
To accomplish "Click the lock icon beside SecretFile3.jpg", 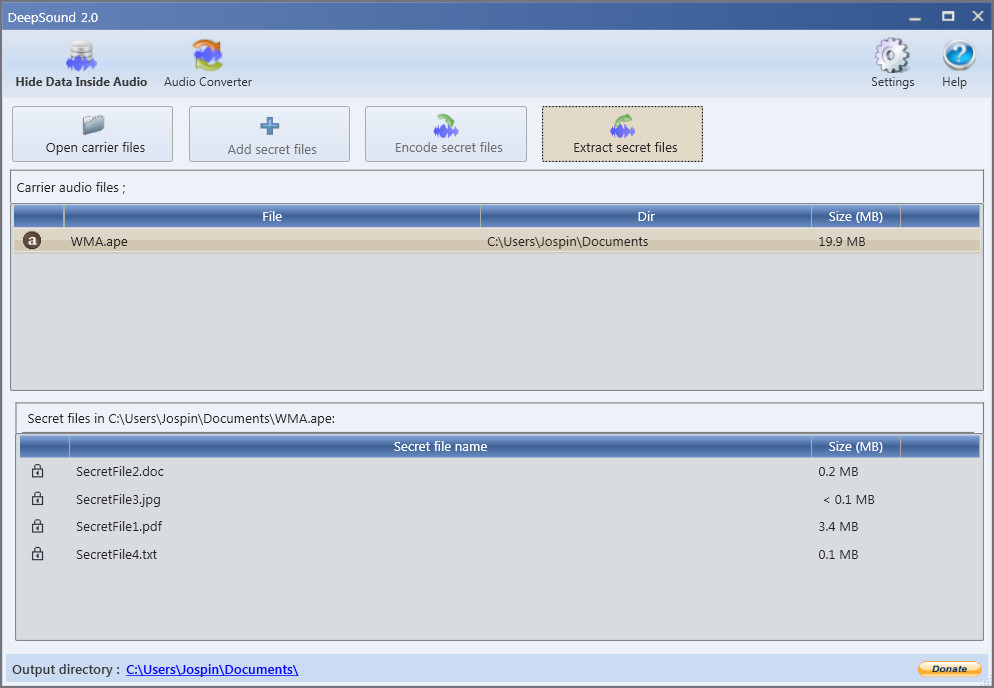I will pyautogui.click(x=37, y=498).
